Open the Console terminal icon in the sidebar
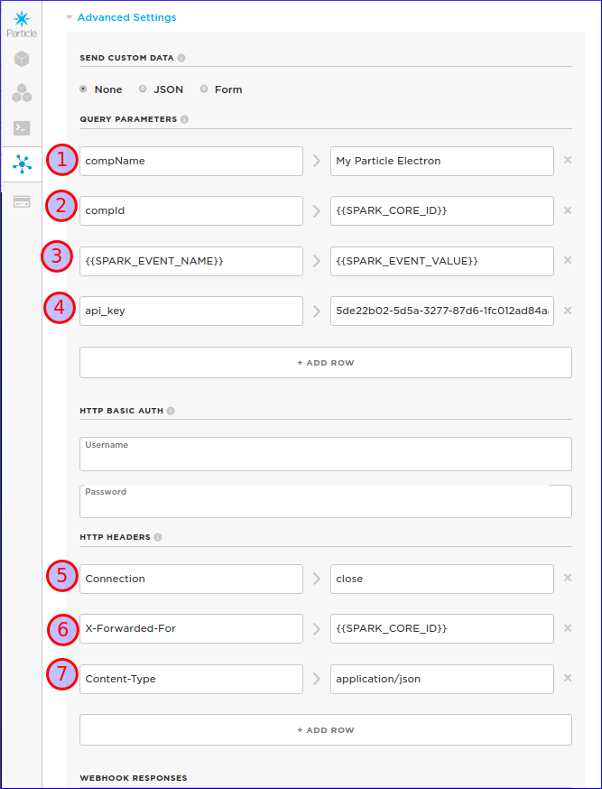602x789 pixels. coord(21,128)
